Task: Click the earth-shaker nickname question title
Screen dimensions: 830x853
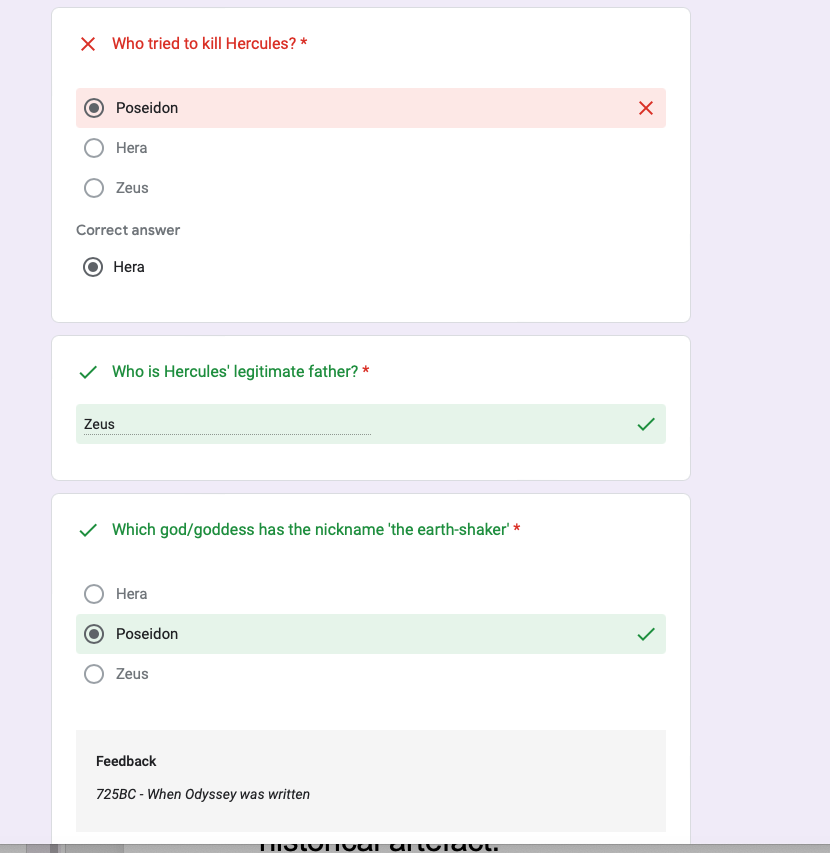Action: [310, 530]
